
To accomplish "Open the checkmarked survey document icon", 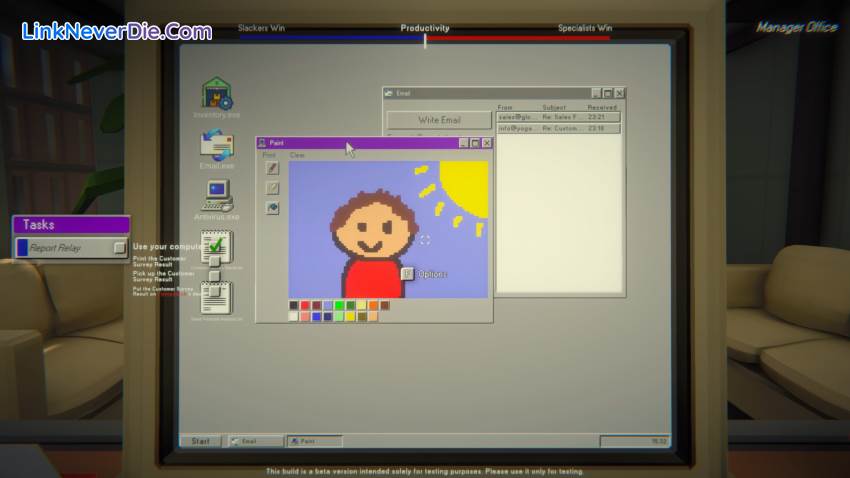I will tap(217, 243).
